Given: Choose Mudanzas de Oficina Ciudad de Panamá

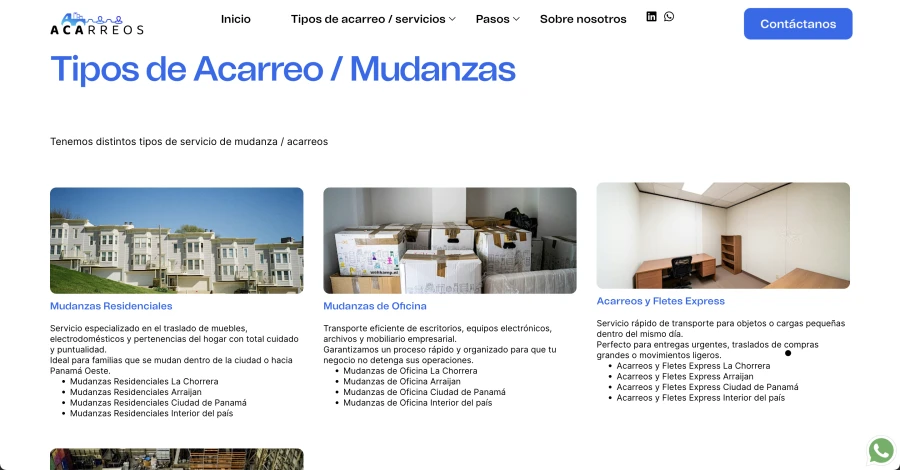Looking at the screenshot, I should 424,392.
